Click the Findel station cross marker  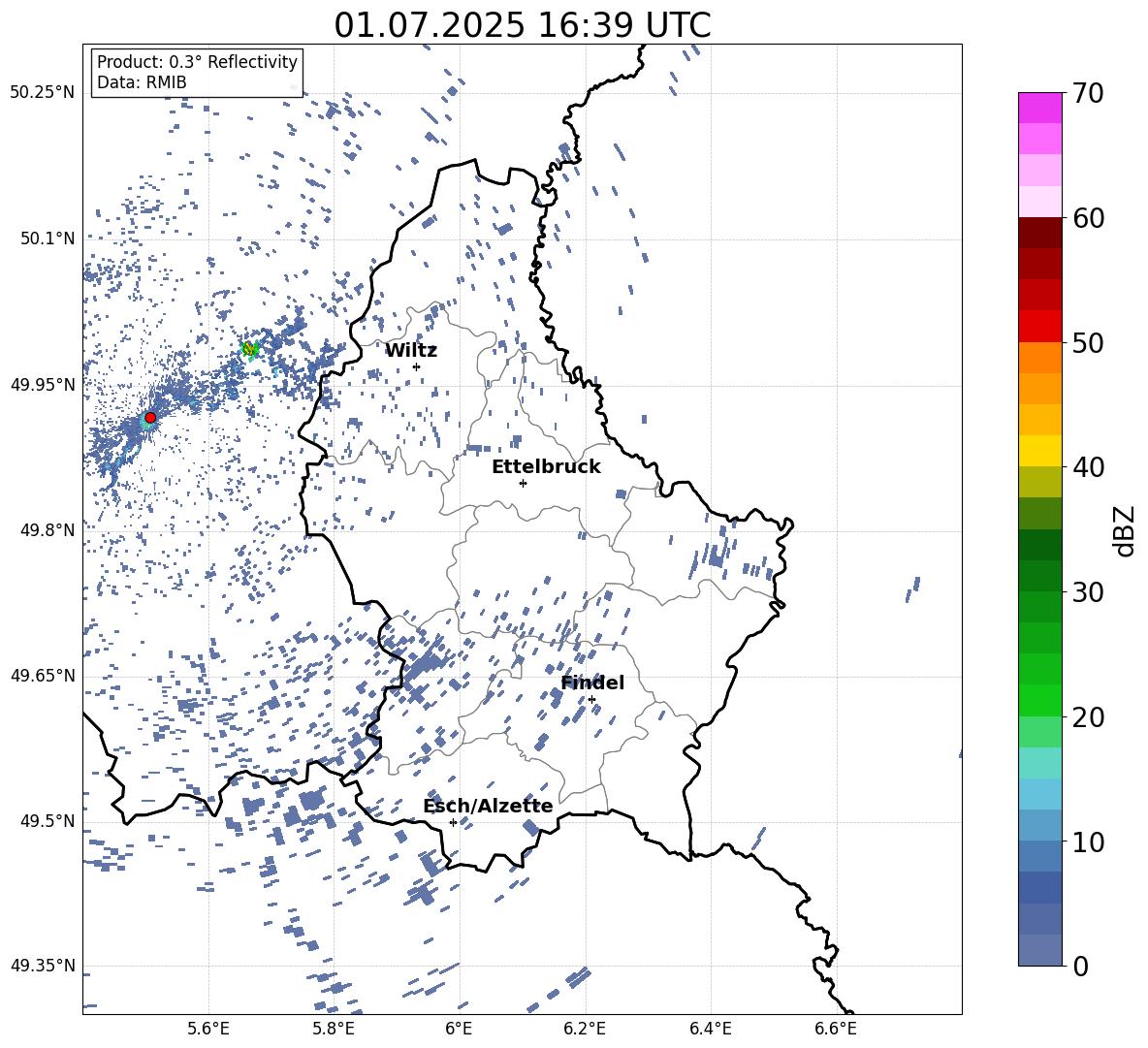click(x=591, y=700)
